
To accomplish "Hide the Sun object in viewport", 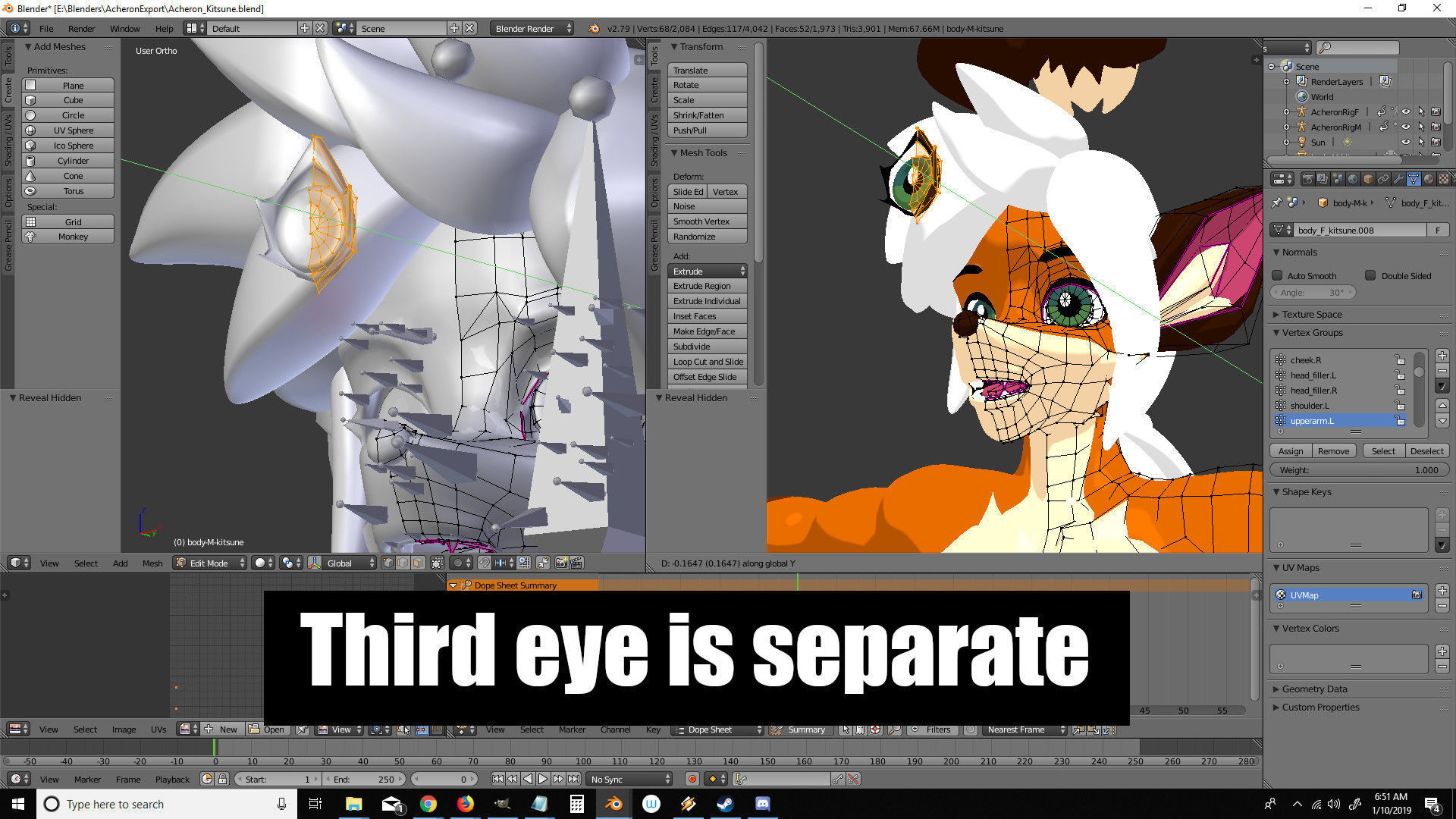I will click(x=1405, y=142).
